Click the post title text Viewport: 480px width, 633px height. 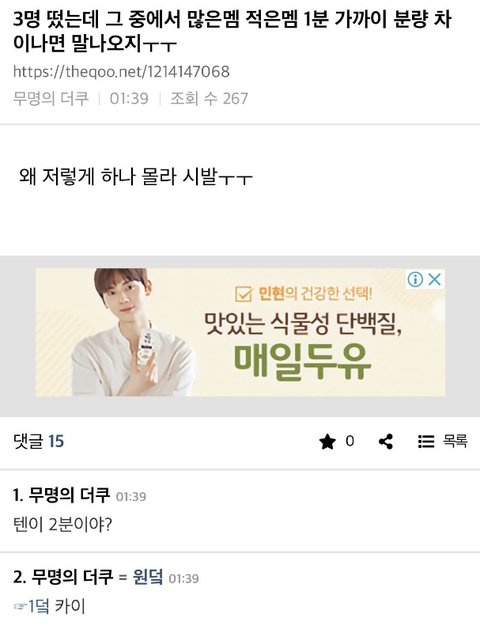pyautogui.click(x=232, y=32)
